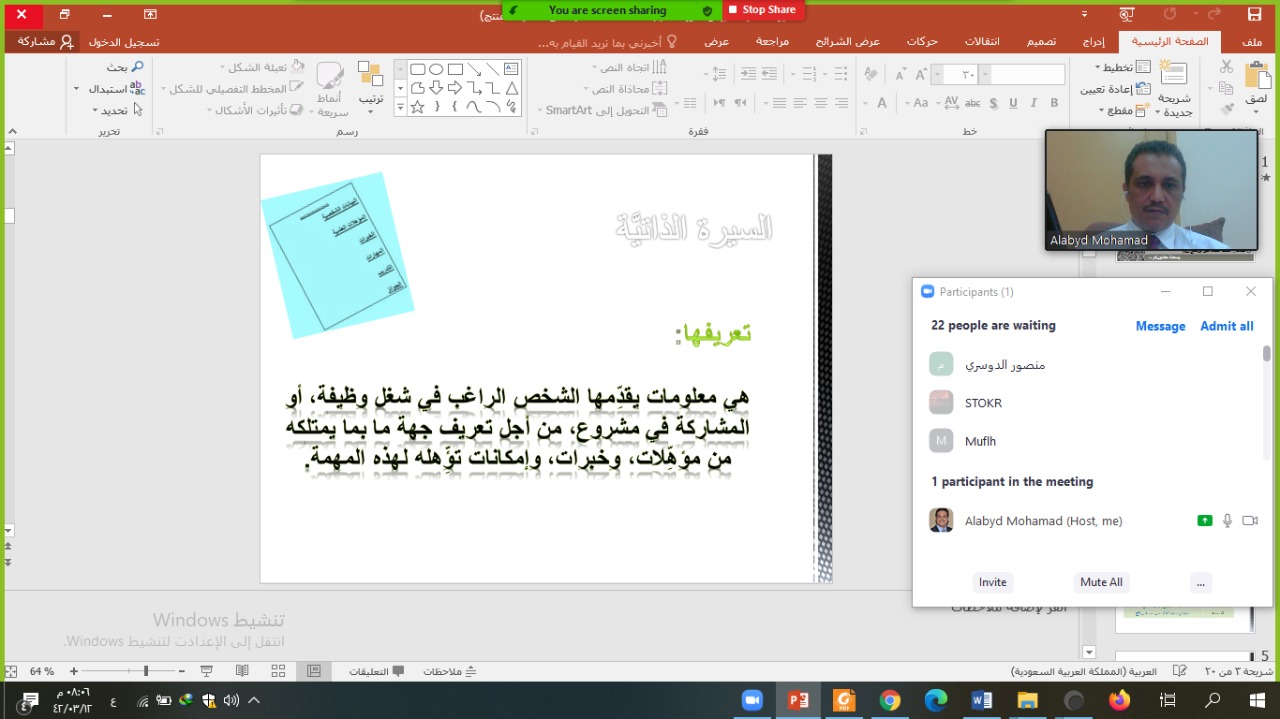The height and width of the screenshot is (719, 1280).
Task: Click the New Slide icon in the ribbon
Action: click(1173, 76)
